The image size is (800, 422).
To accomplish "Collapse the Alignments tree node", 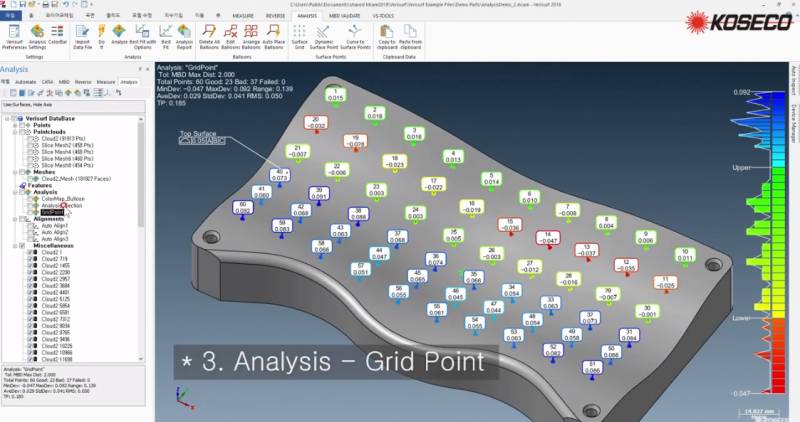I will (15, 219).
